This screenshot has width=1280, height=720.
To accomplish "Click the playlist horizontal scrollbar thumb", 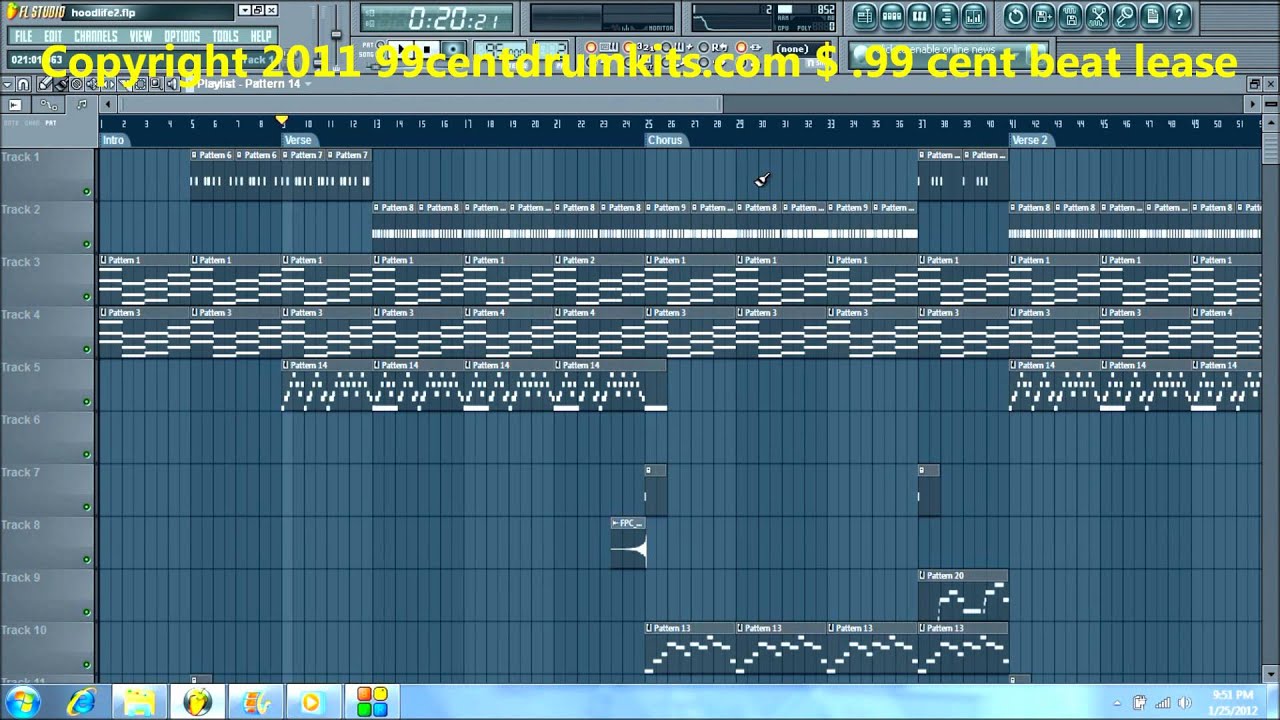I will click(422, 104).
